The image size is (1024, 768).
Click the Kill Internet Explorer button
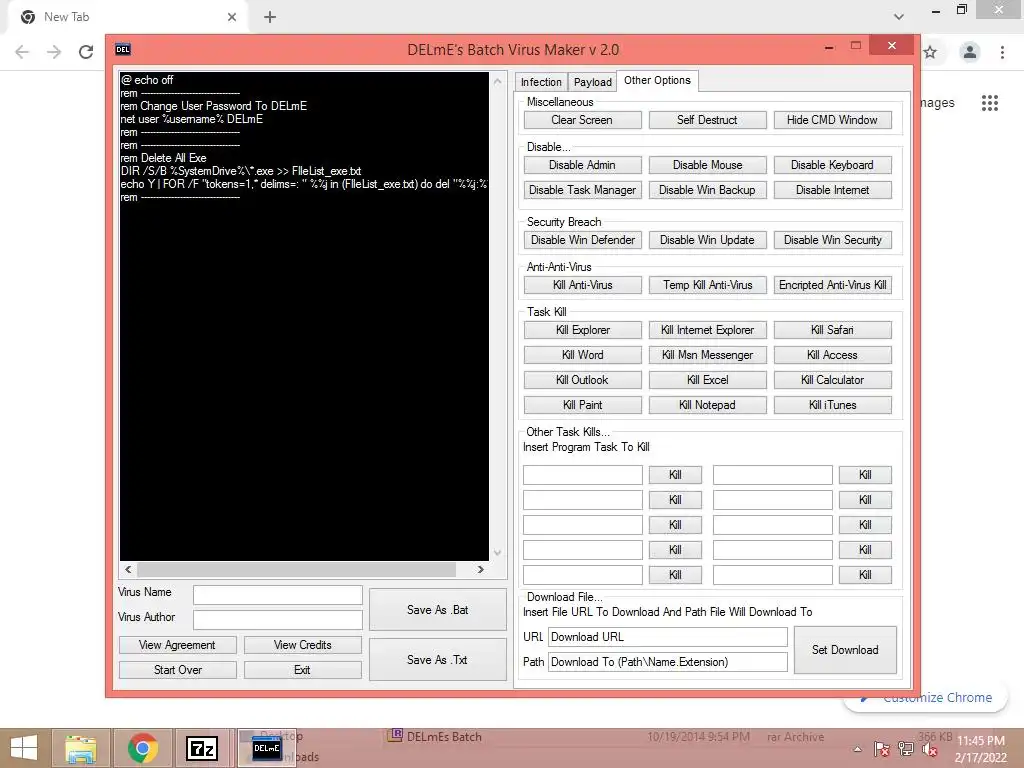707,330
